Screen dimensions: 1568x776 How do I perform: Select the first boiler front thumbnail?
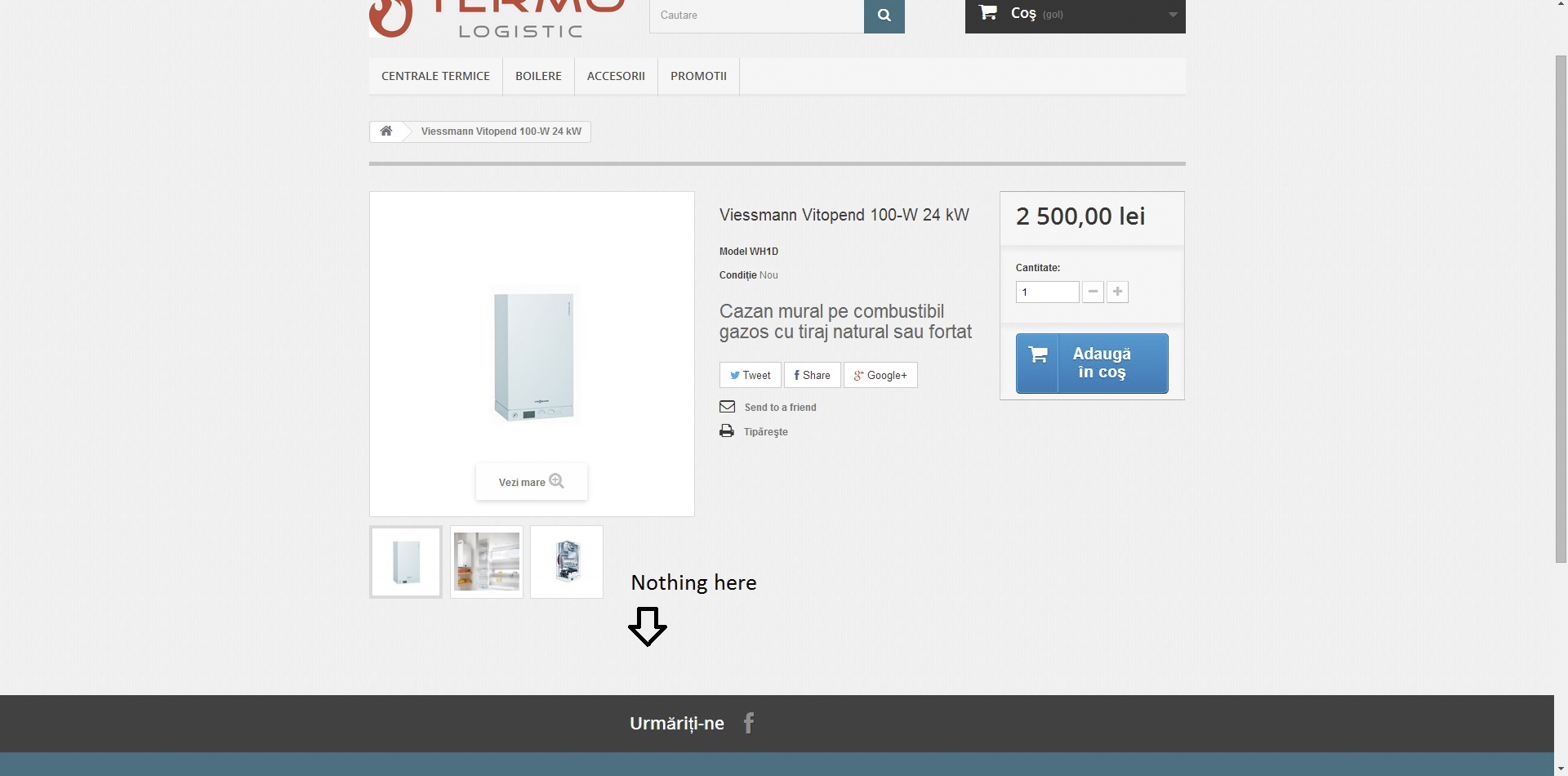[406, 562]
